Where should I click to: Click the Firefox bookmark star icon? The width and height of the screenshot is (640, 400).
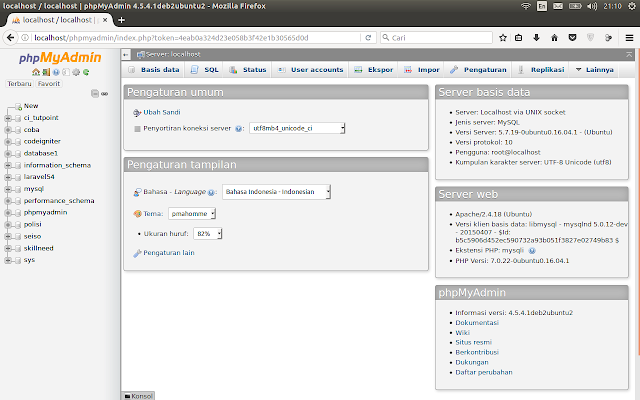(x=503, y=38)
